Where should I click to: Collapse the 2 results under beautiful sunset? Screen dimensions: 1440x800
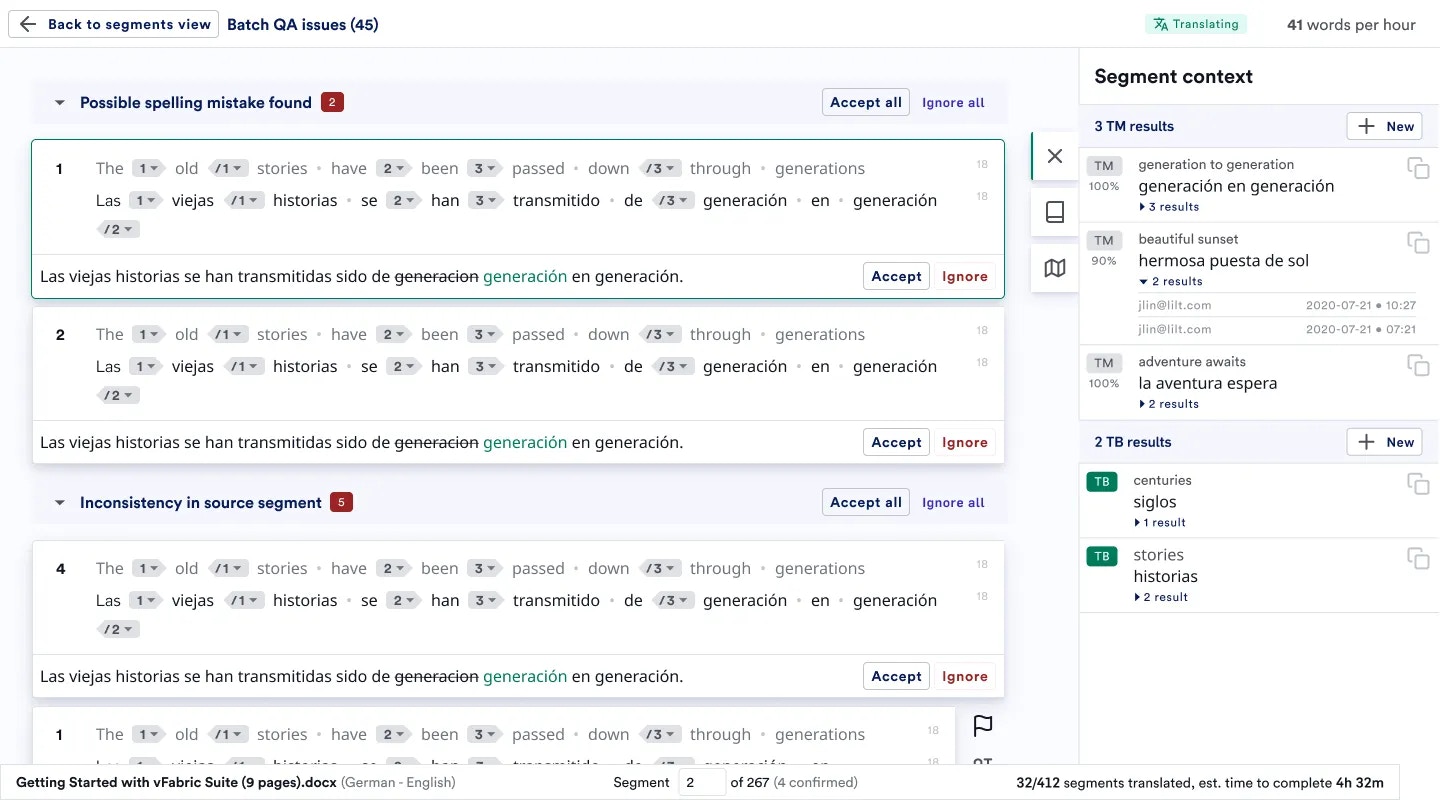1169,281
